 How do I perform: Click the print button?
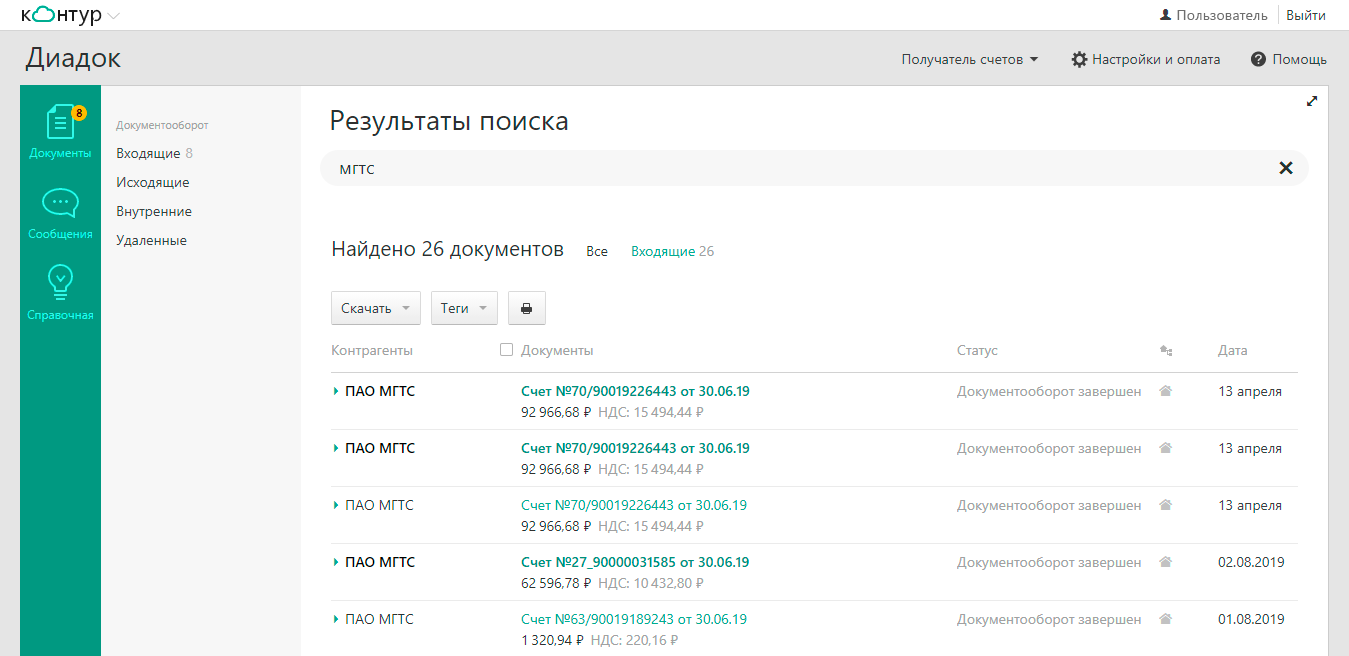click(x=527, y=308)
